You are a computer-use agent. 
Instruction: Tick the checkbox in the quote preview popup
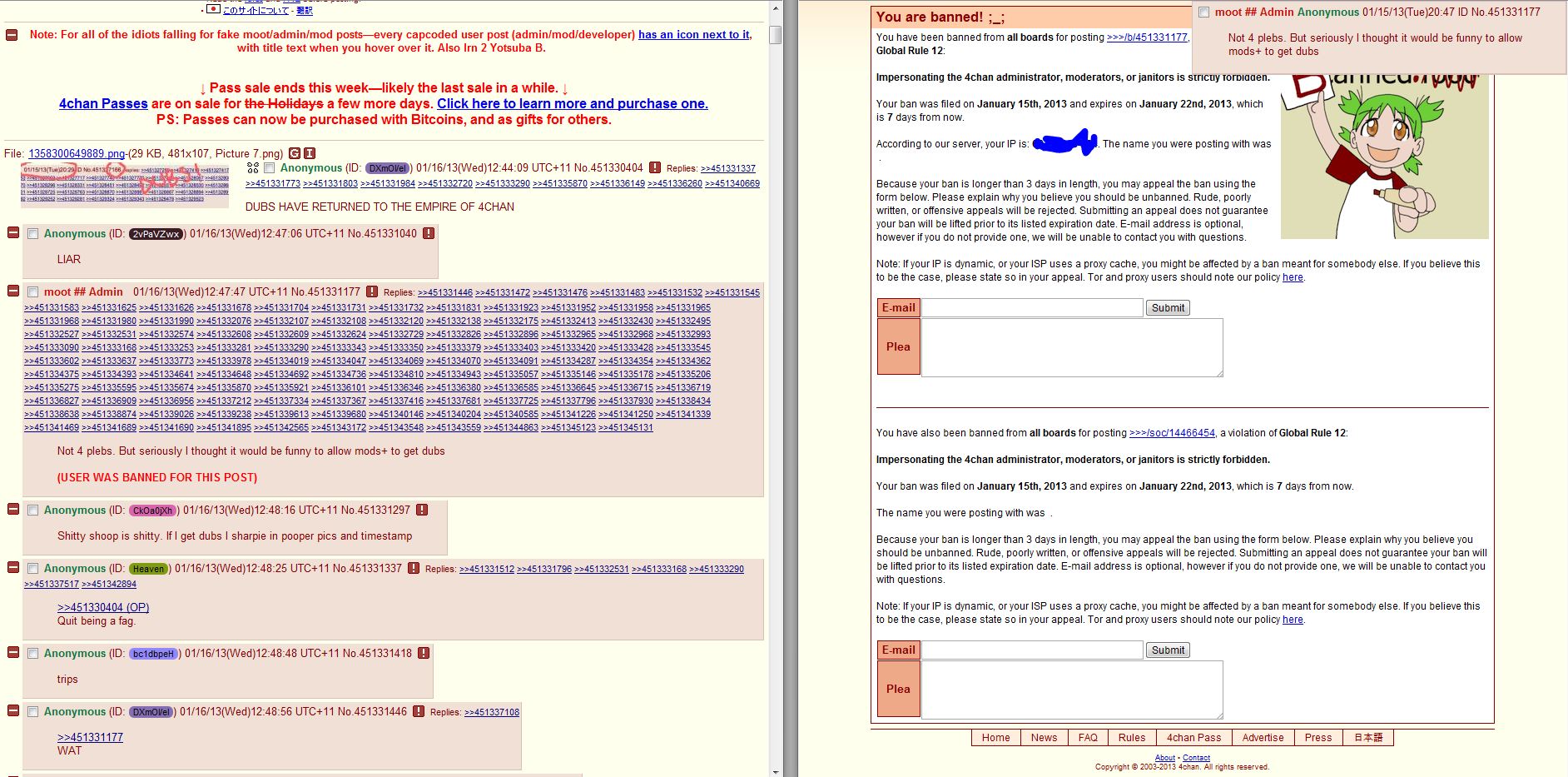tap(1204, 12)
